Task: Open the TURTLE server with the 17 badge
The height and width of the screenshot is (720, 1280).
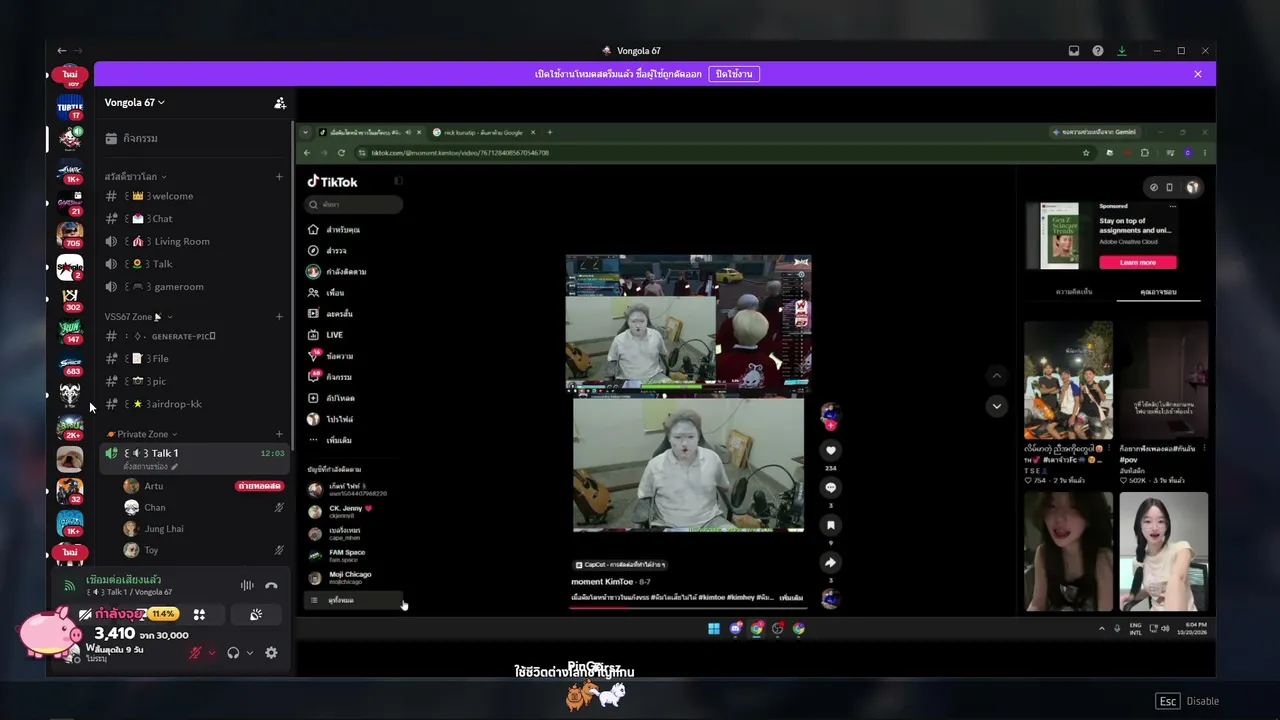Action: [x=70, y=108]
